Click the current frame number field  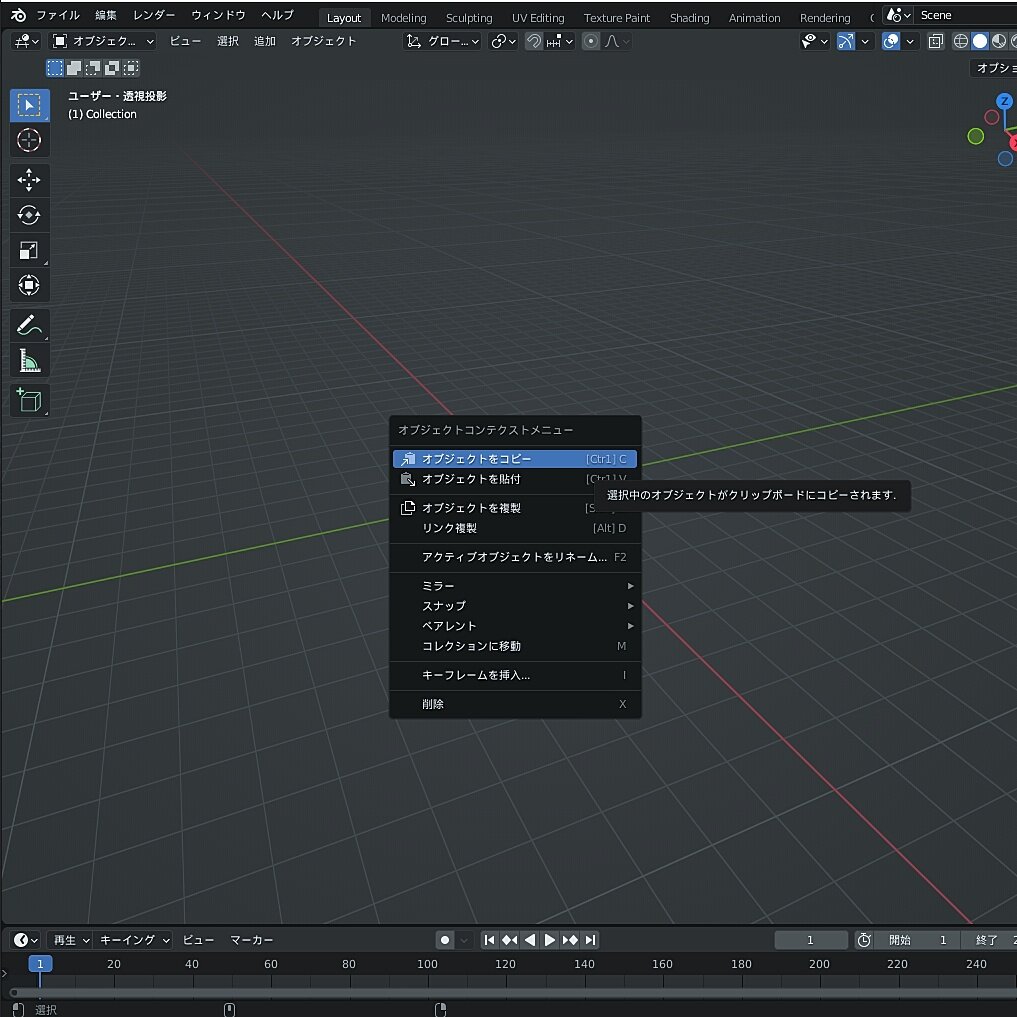pos(811,940)
